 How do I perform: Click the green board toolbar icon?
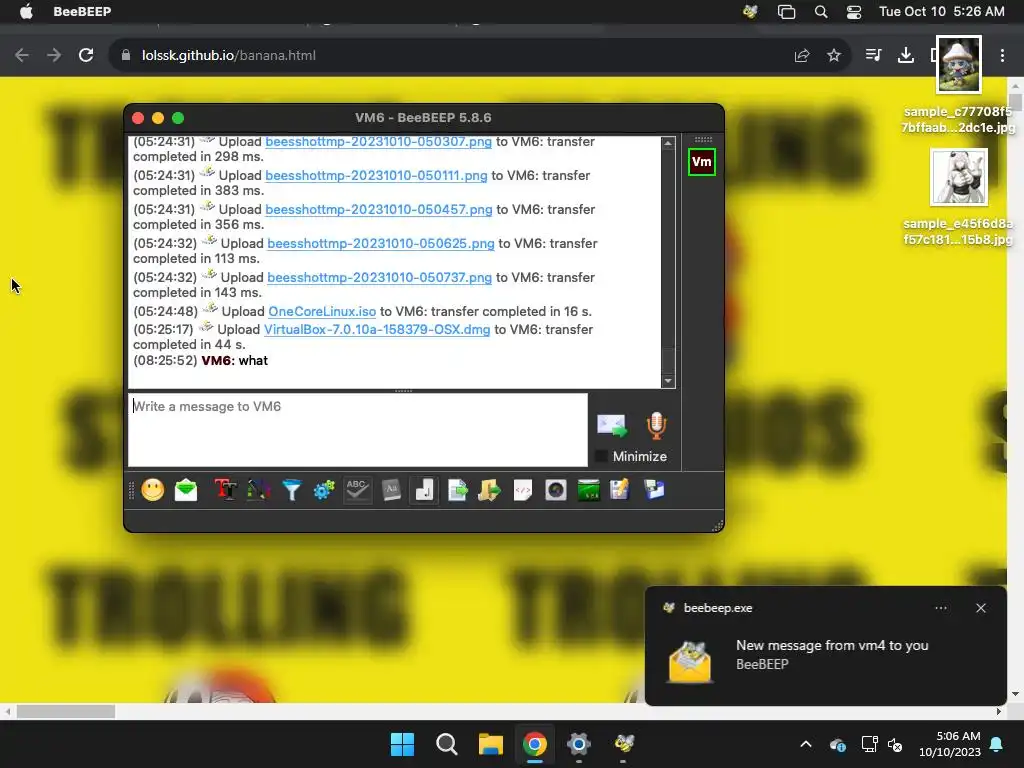tap(588, 490)
